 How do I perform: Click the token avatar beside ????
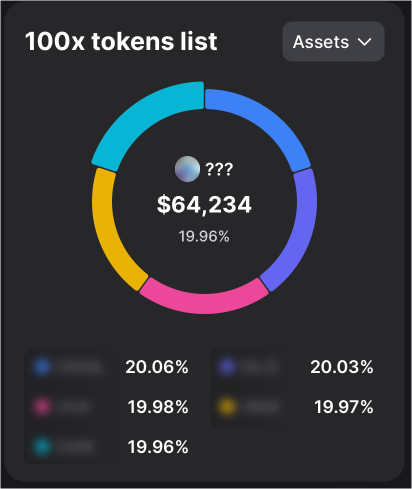click(x=187, y=169)
